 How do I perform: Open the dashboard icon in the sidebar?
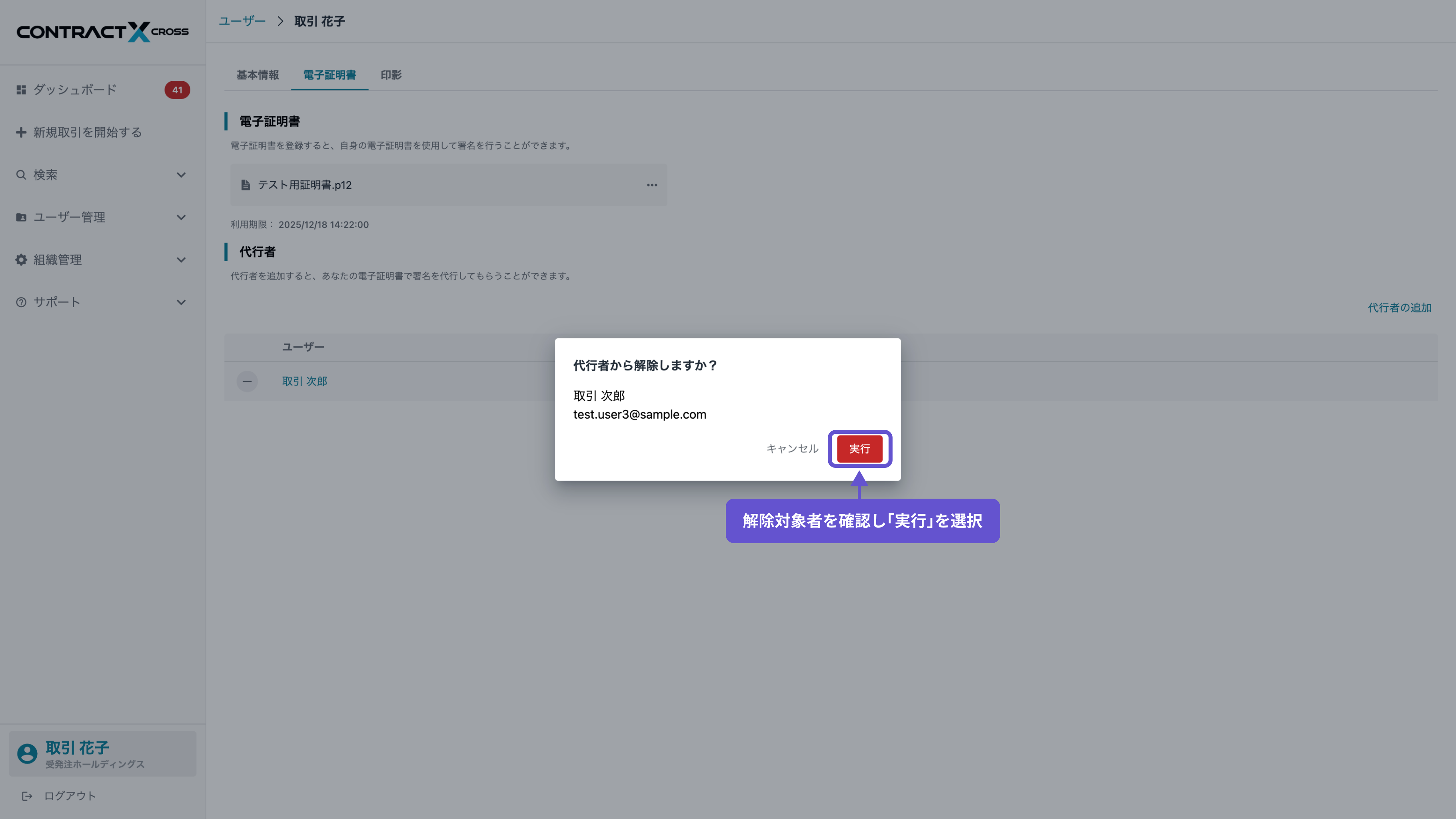[21, 89]
